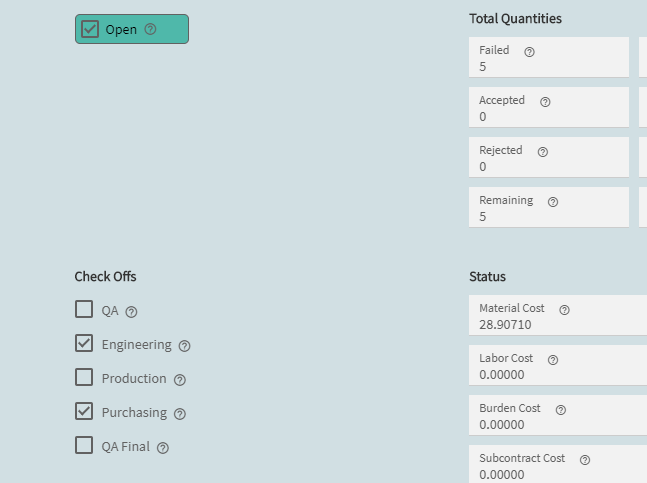Click help icon next to Failed
Viewport: 647px width, 483px height.
point(529,52)
